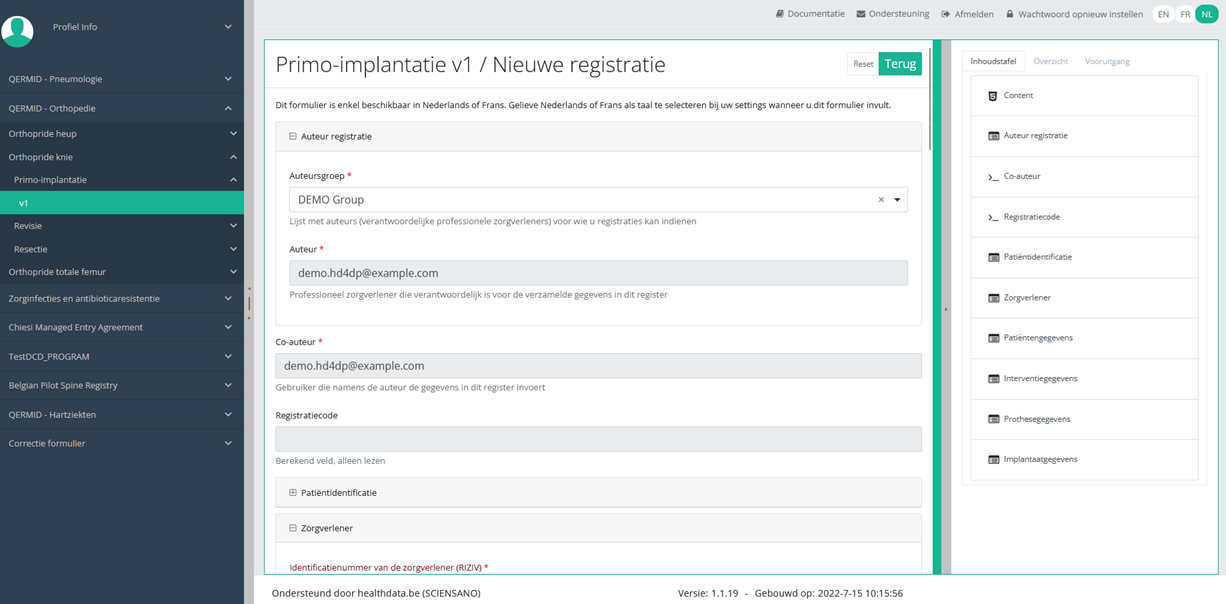Clear the DEMO Group selection
Viewport: 1226px width, 604px height.
tap(881, 200)
